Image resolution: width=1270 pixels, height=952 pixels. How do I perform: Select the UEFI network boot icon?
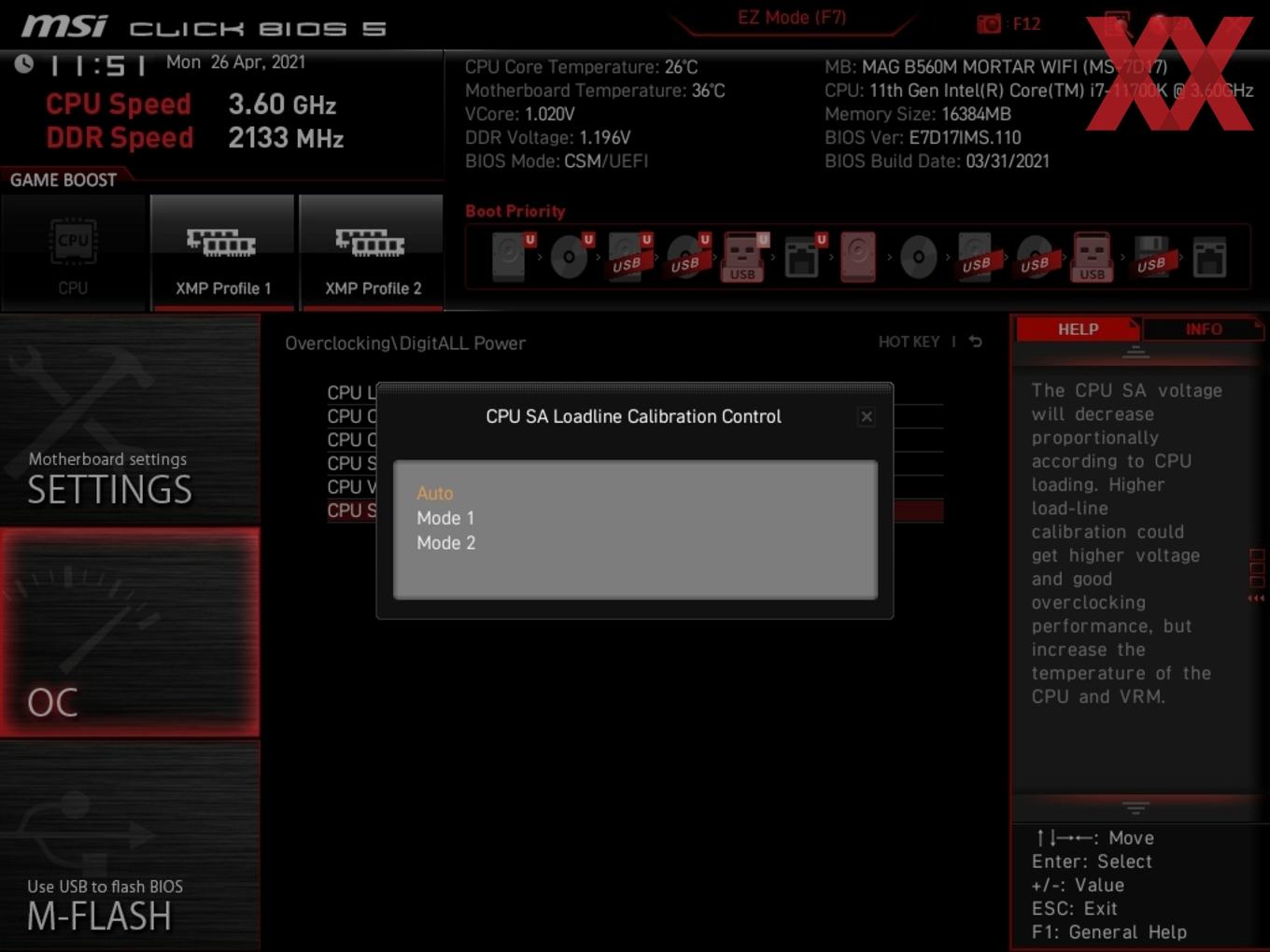(x=803, y=257)
